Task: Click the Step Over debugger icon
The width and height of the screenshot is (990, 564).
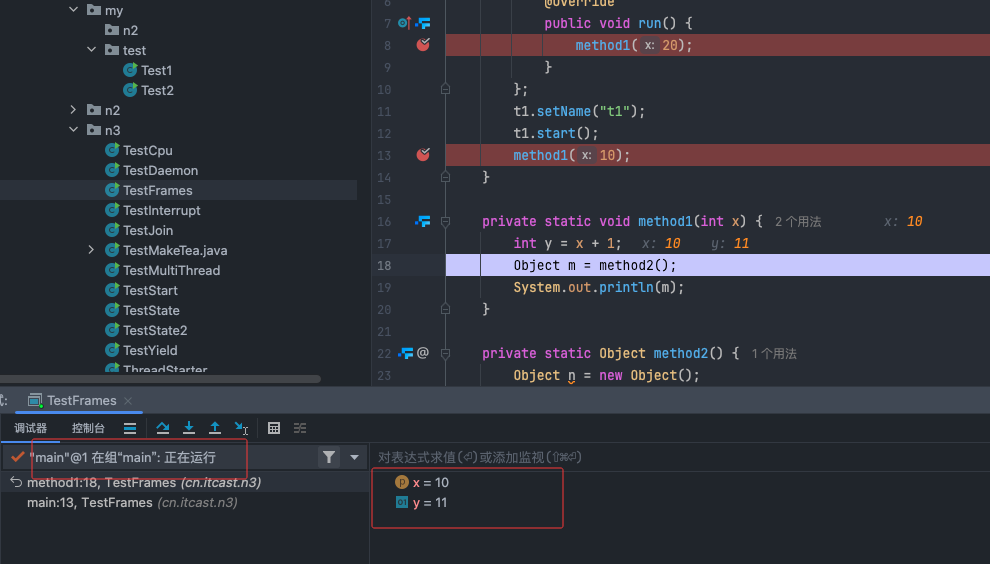Action: (164, 428)
